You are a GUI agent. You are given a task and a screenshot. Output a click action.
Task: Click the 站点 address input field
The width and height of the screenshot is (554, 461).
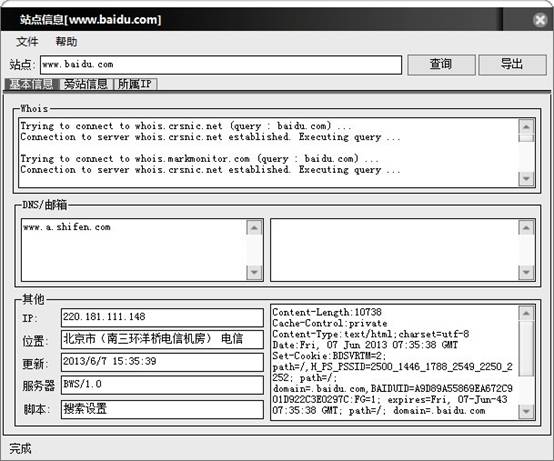coord(221,65)
